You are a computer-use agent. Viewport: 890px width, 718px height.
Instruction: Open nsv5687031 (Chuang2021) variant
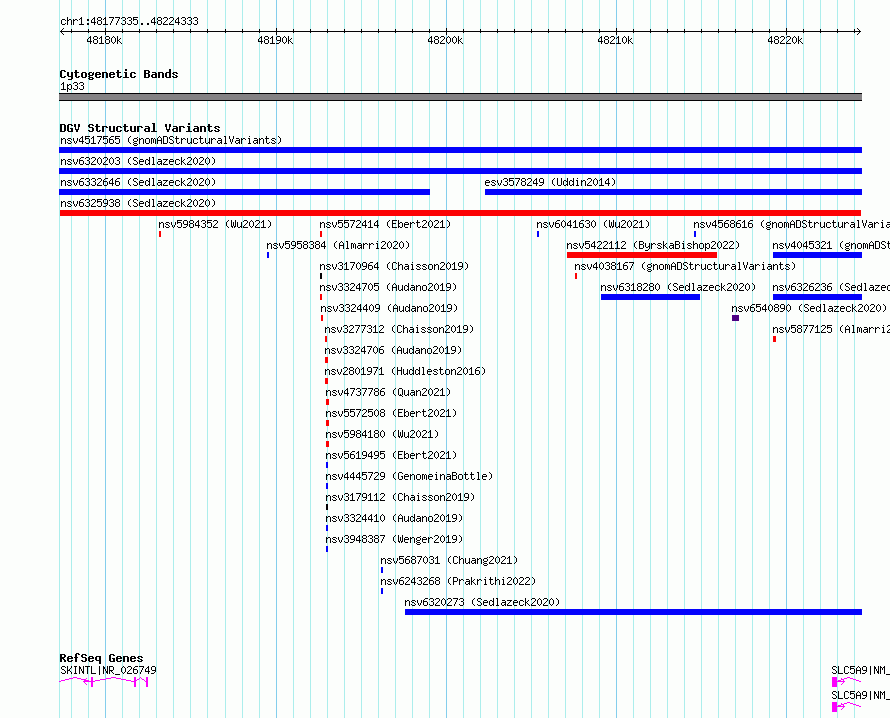(x=449, y=560)
